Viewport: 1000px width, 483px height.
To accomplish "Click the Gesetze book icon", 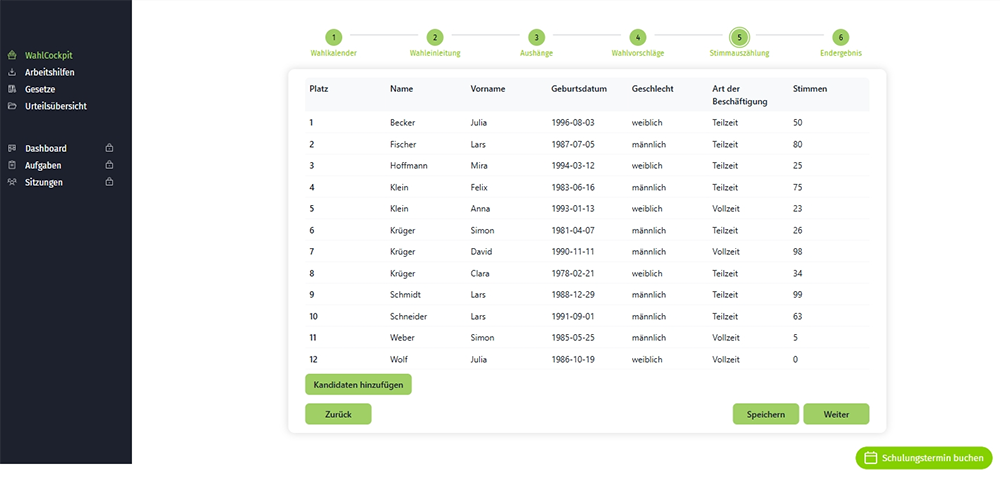I will 12,89.
